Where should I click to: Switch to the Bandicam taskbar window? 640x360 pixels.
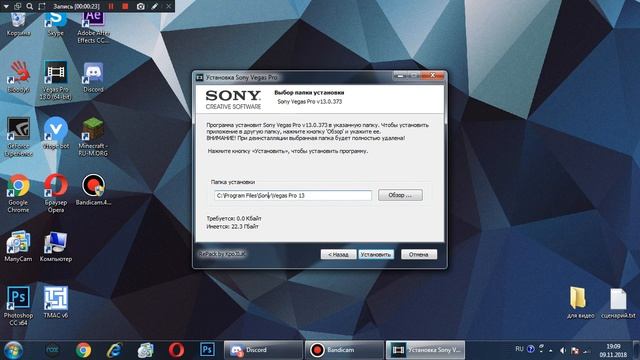[x=344, y=350]
